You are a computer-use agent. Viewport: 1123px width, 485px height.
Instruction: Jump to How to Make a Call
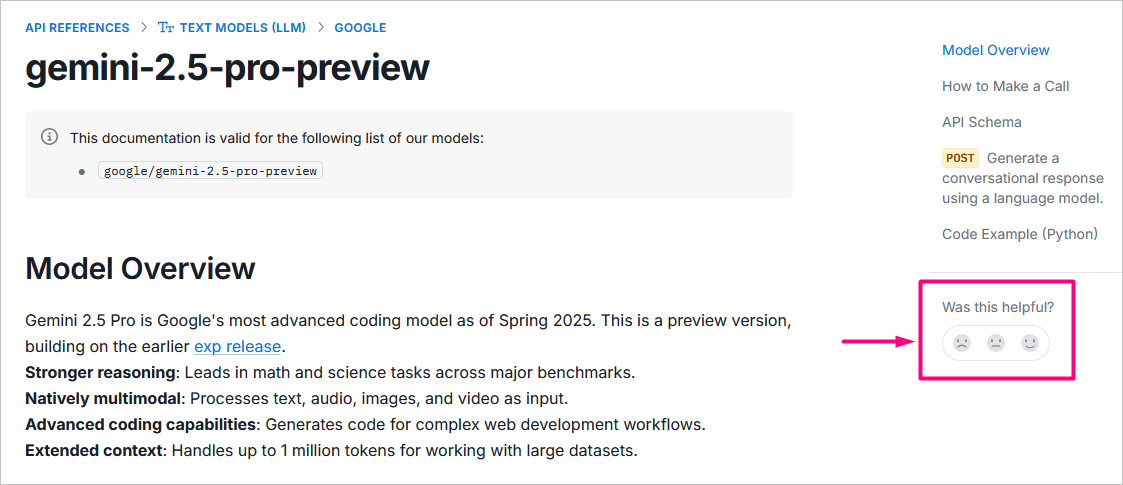1005,86
